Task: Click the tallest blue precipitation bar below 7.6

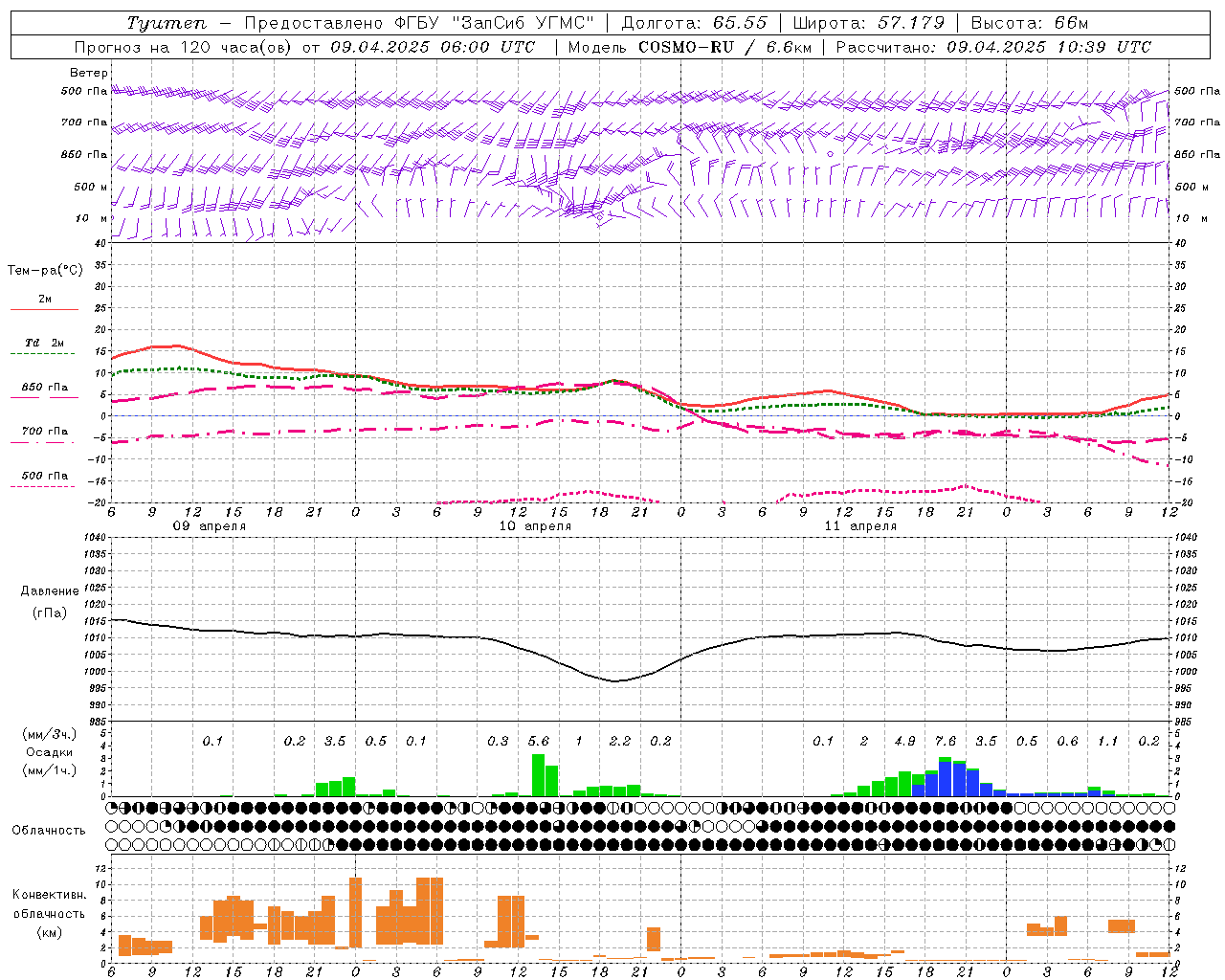Action: [946, 779]
